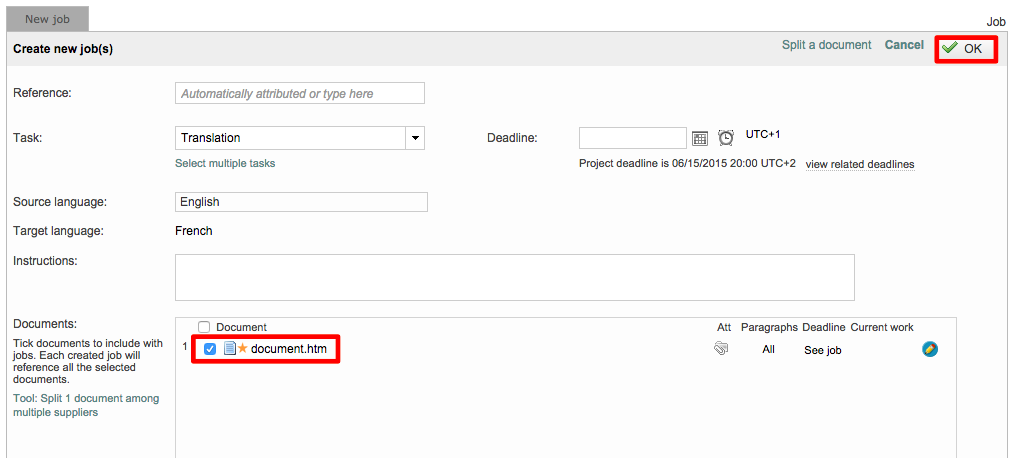Click the Cancel link
Image resolution: width=1019 pixels, height=458 pixels.
pos(904,45)
